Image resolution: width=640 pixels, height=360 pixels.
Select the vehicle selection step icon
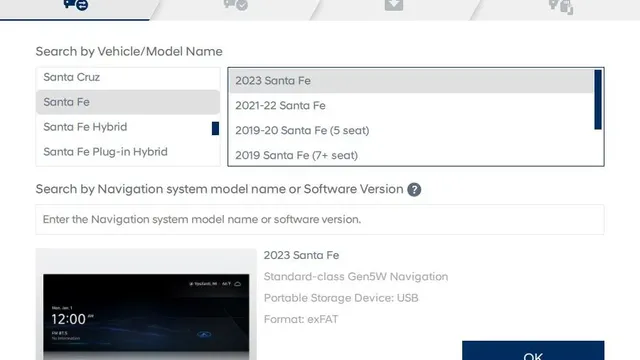(x=76, y=5)
